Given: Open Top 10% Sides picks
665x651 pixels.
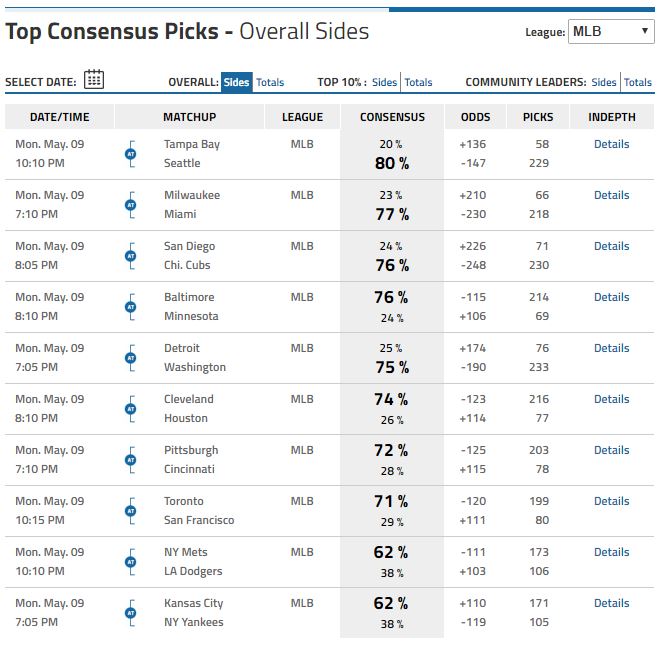Looking at the screenshot, I should pos(384,82).
